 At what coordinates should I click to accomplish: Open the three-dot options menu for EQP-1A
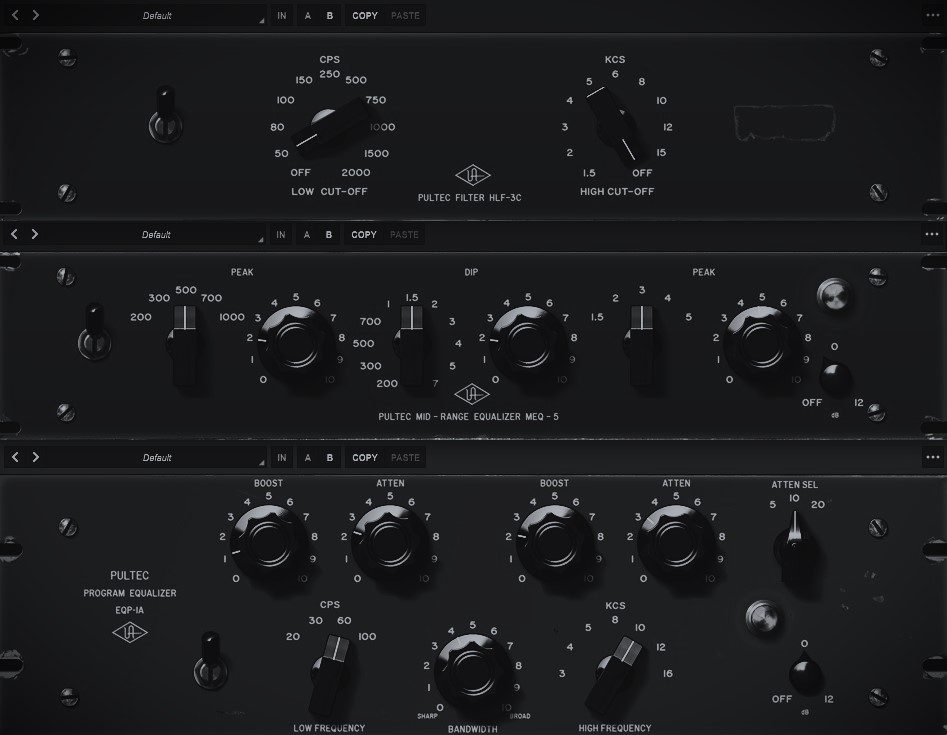(933, 457)
